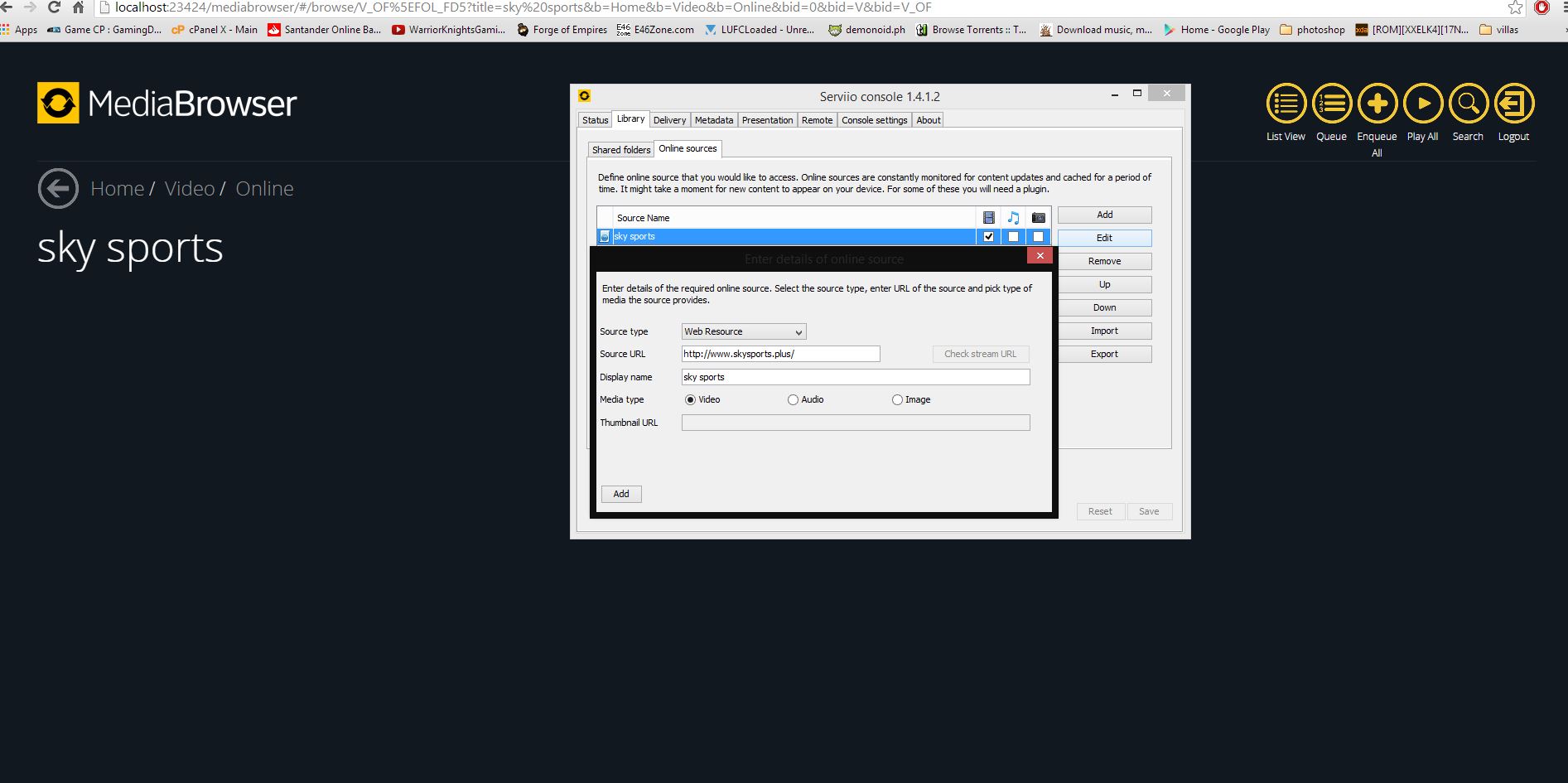Open the Console settings tab
1568x783 pixels.
point(875,120)
